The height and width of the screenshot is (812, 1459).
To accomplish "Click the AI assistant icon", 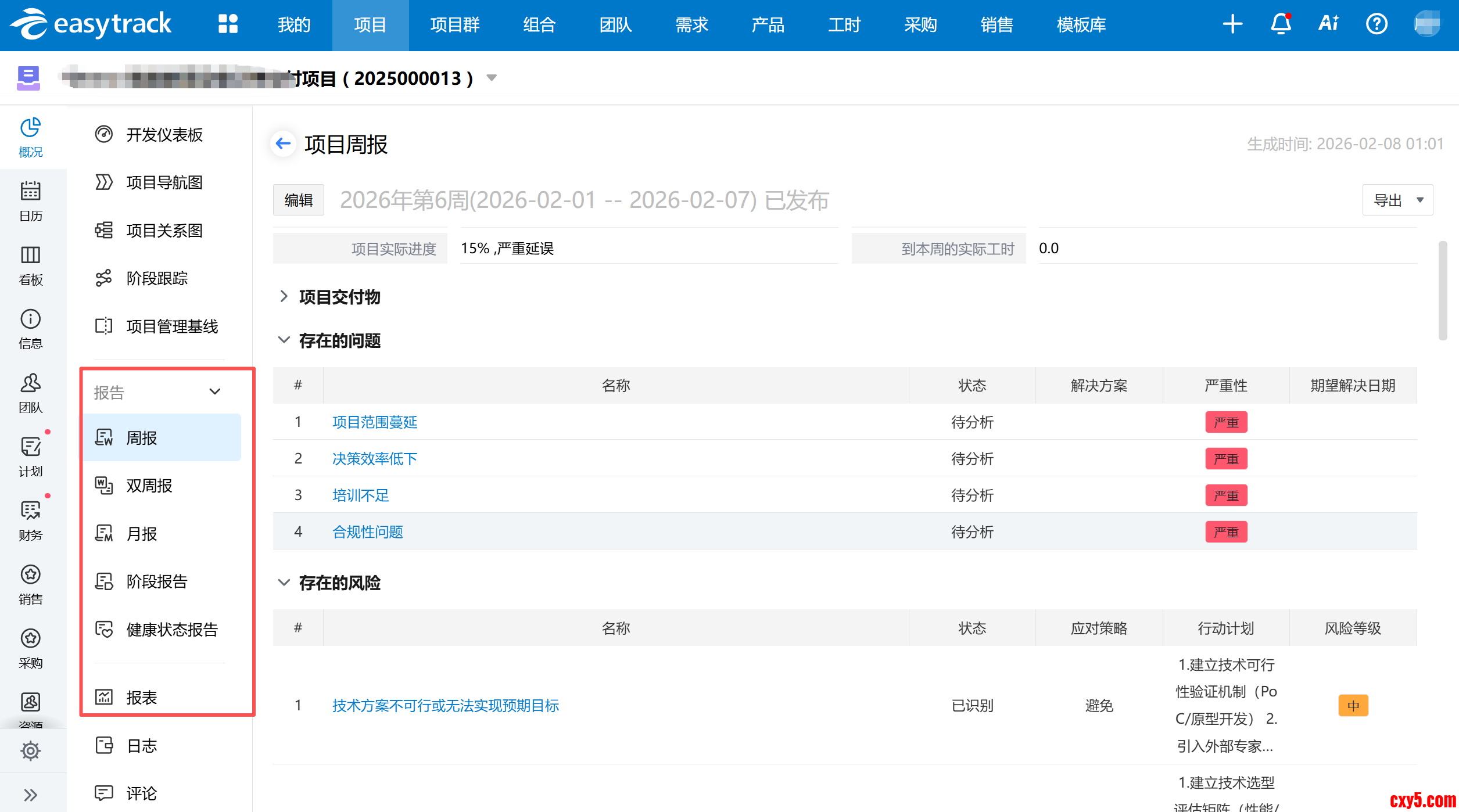I will point(1328,24).
